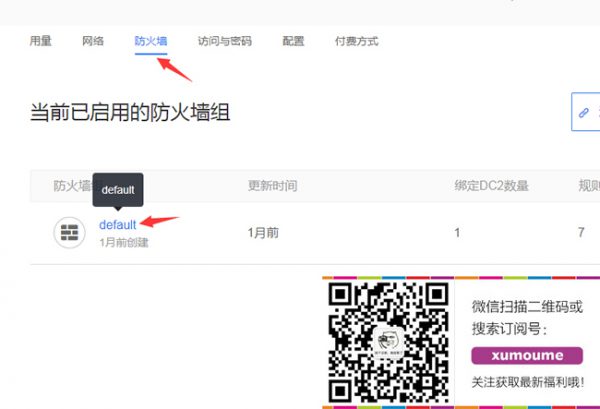Image resolution: width=600 pixels, height=409 pixels.
Task: Go to the 访问与密码 tab
Action: click(x=224, y=41)
